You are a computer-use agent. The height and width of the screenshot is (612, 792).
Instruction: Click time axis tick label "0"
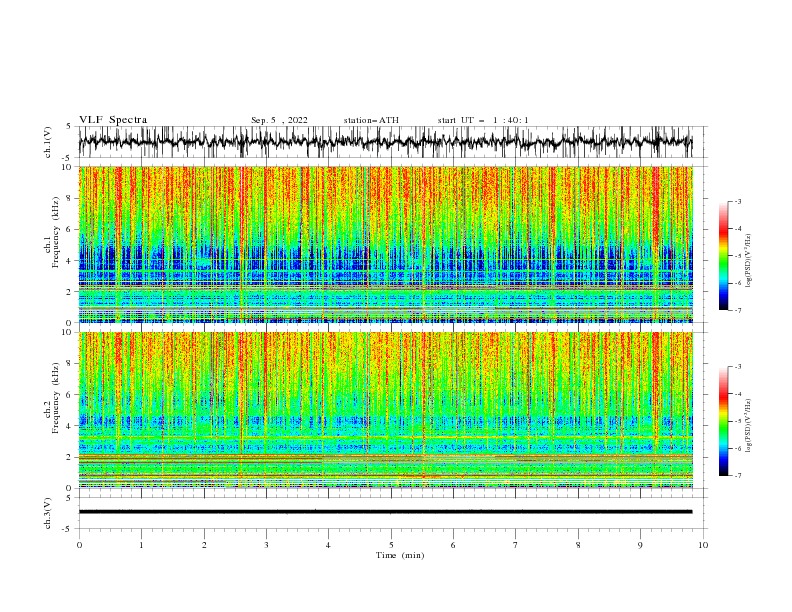coord(79,545)
